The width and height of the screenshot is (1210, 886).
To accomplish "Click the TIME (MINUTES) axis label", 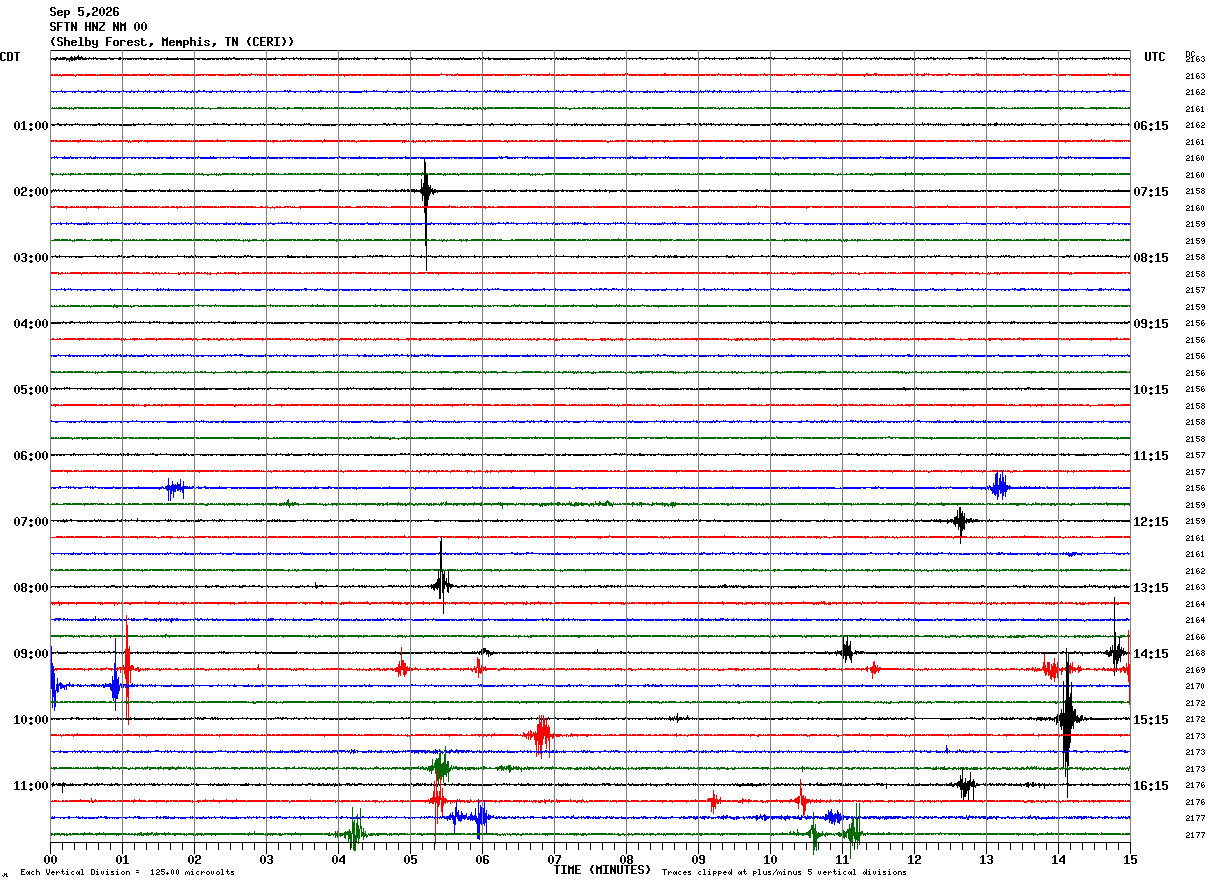I will click(602, 870).
